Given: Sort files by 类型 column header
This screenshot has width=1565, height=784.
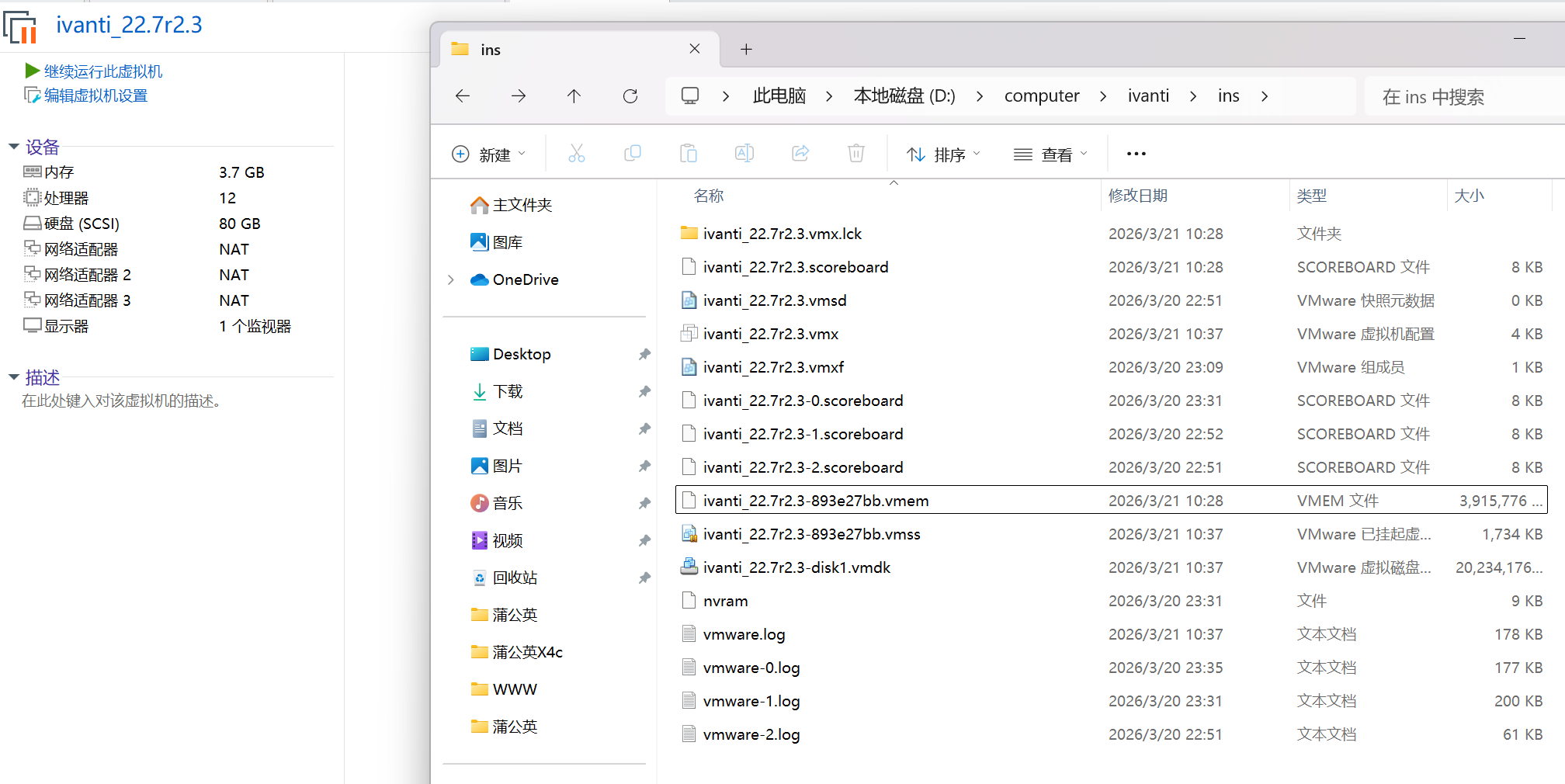Looking at the screenshot, I should pos(1312,196).
